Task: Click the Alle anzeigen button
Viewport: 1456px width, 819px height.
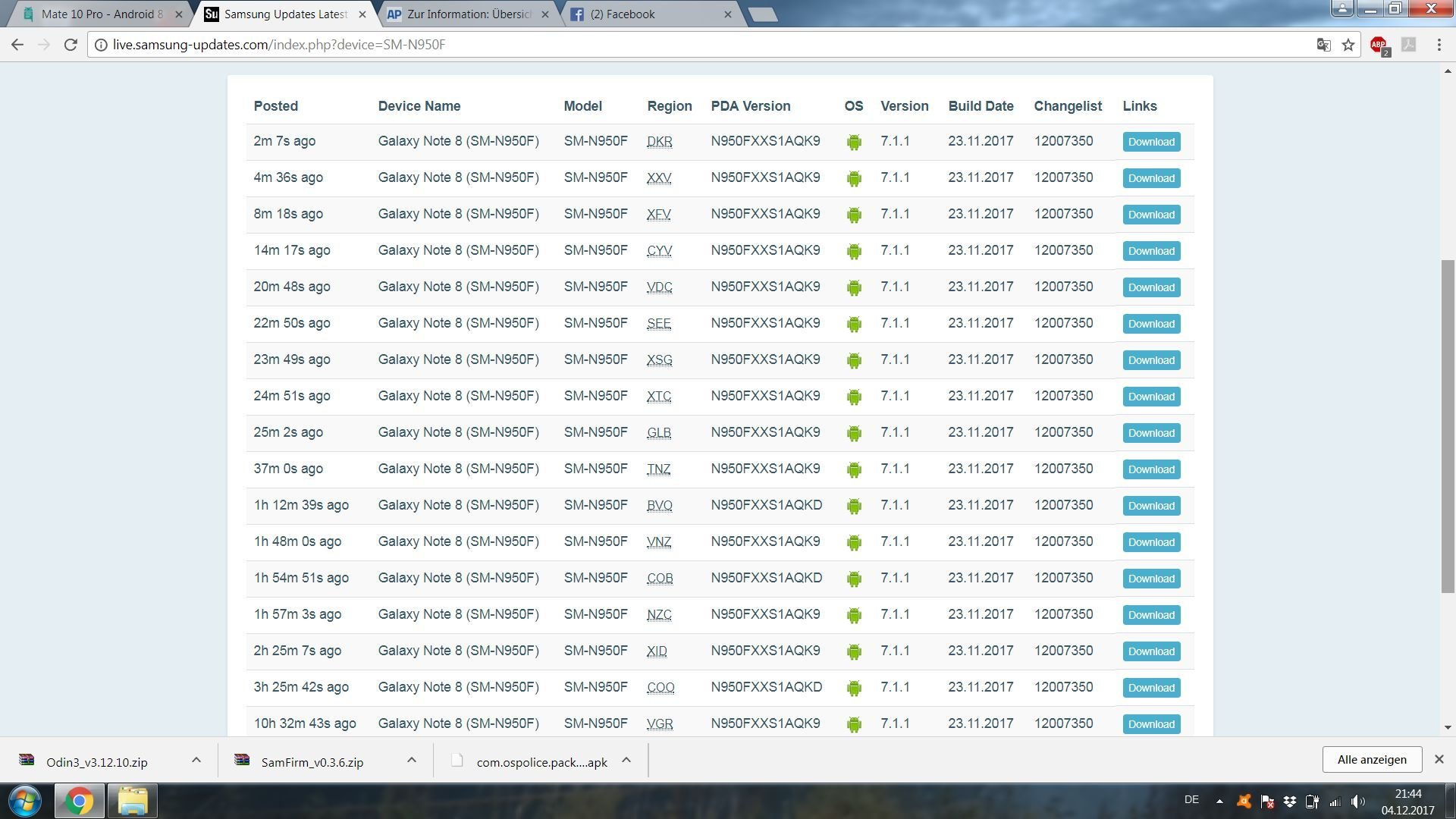Action: coord(1372,759)
